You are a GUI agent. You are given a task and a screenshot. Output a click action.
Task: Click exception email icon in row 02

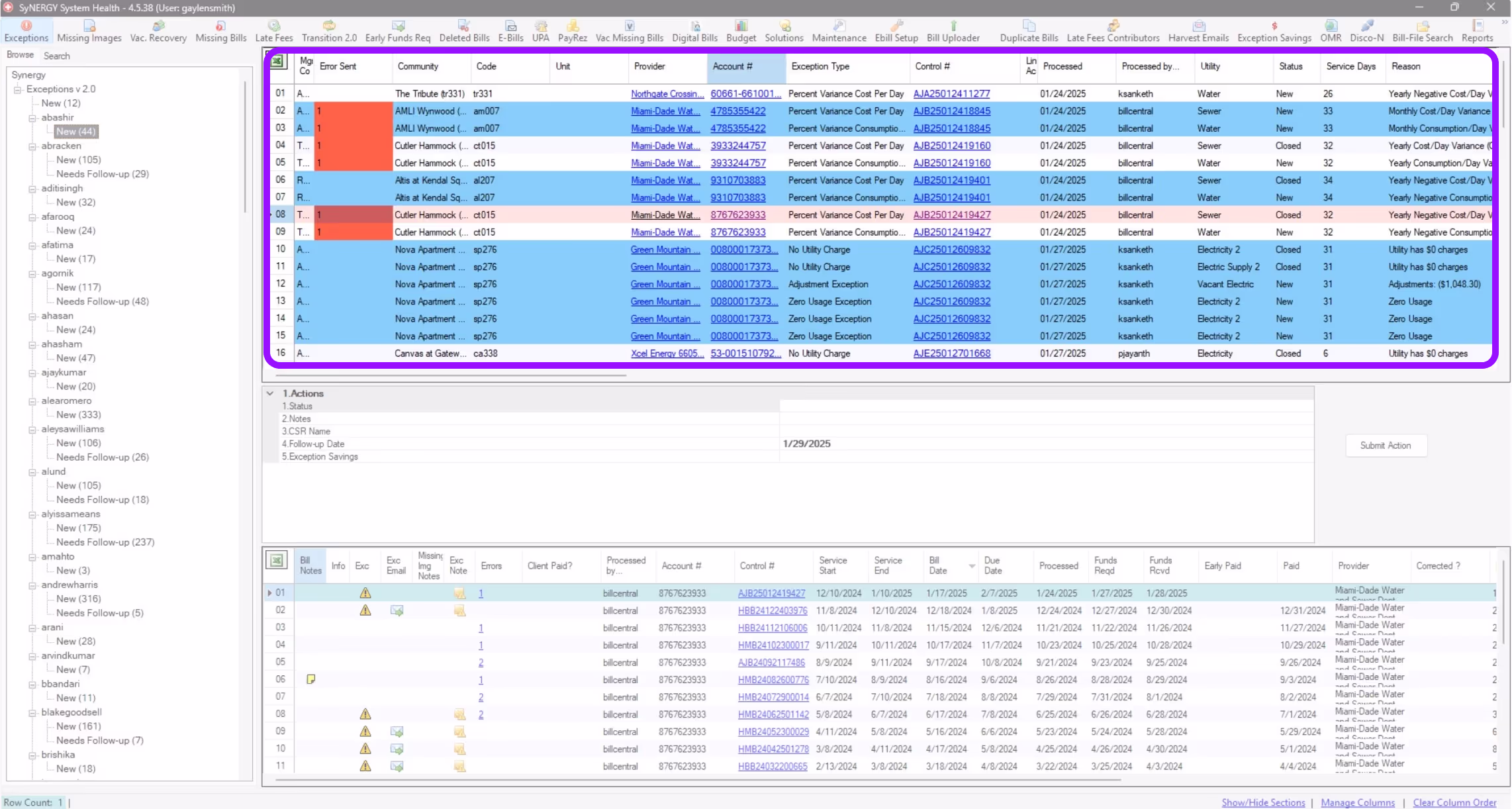click(397, 610)
